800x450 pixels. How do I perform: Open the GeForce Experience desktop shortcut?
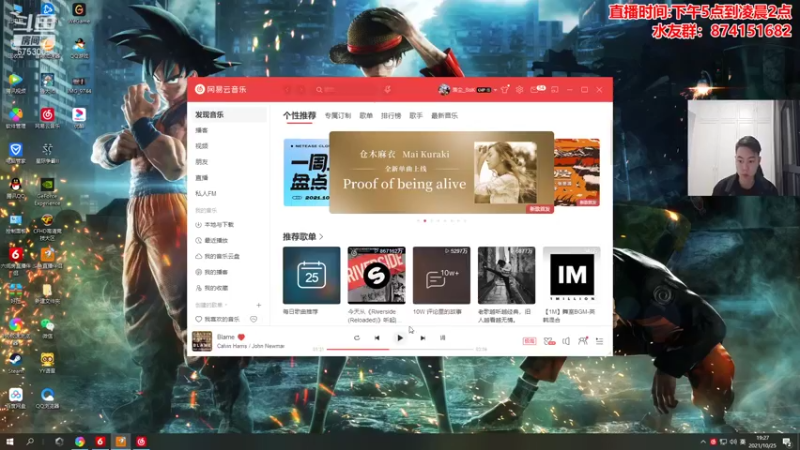coord(47,191)
